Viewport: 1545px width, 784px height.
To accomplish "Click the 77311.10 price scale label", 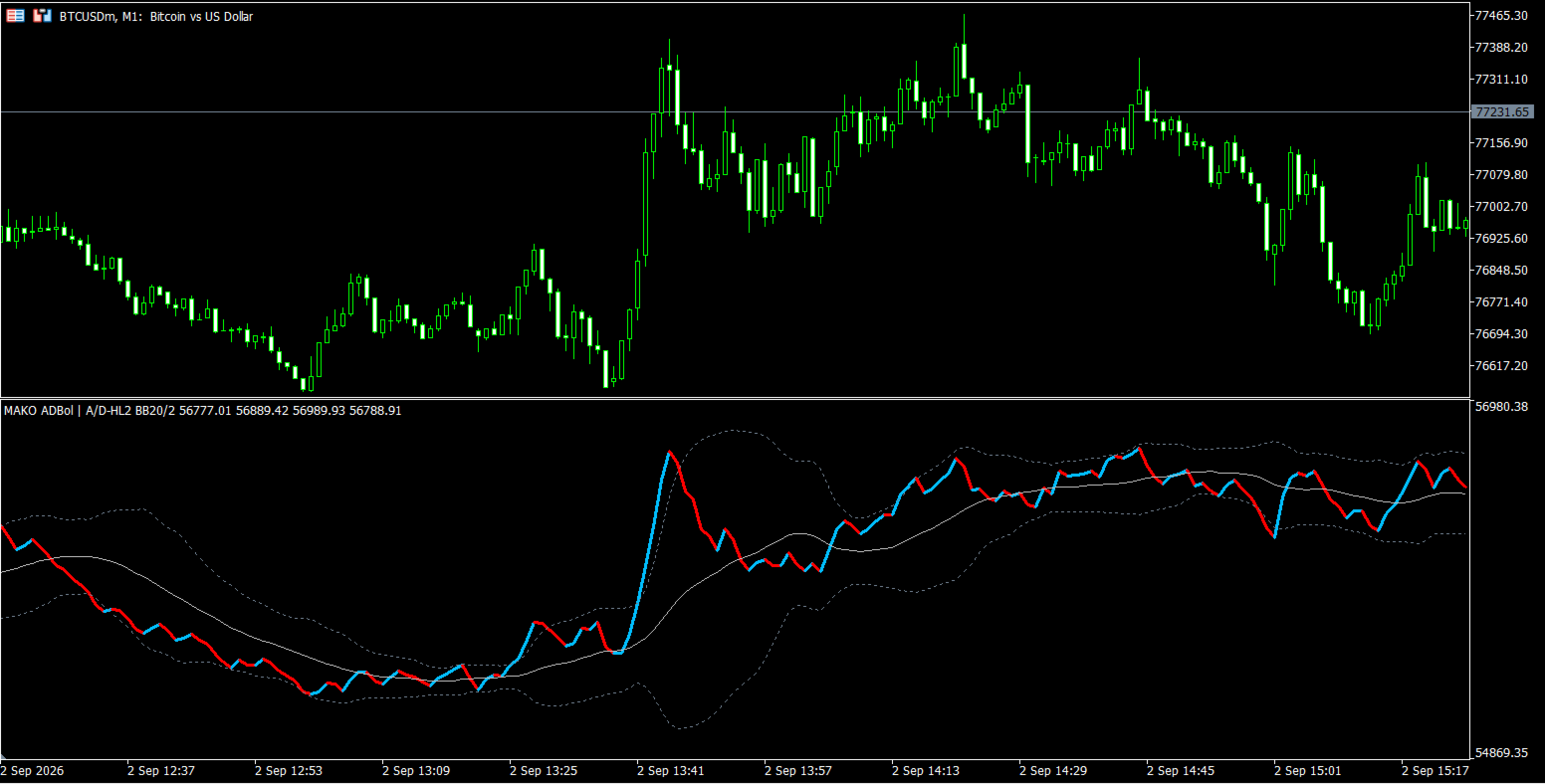I will 1503,80.
